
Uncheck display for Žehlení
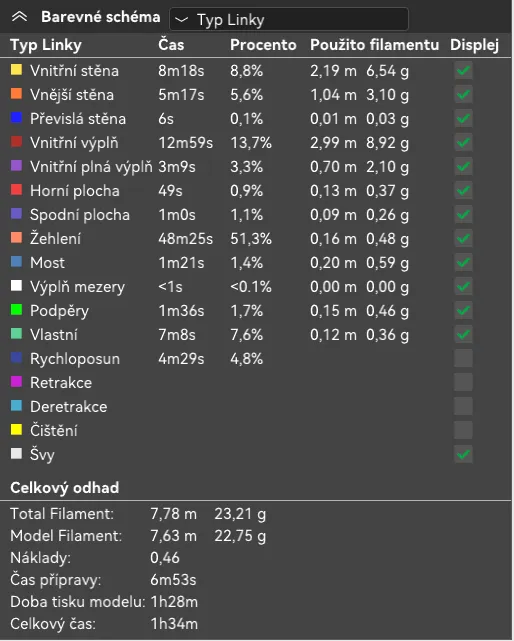463,239
